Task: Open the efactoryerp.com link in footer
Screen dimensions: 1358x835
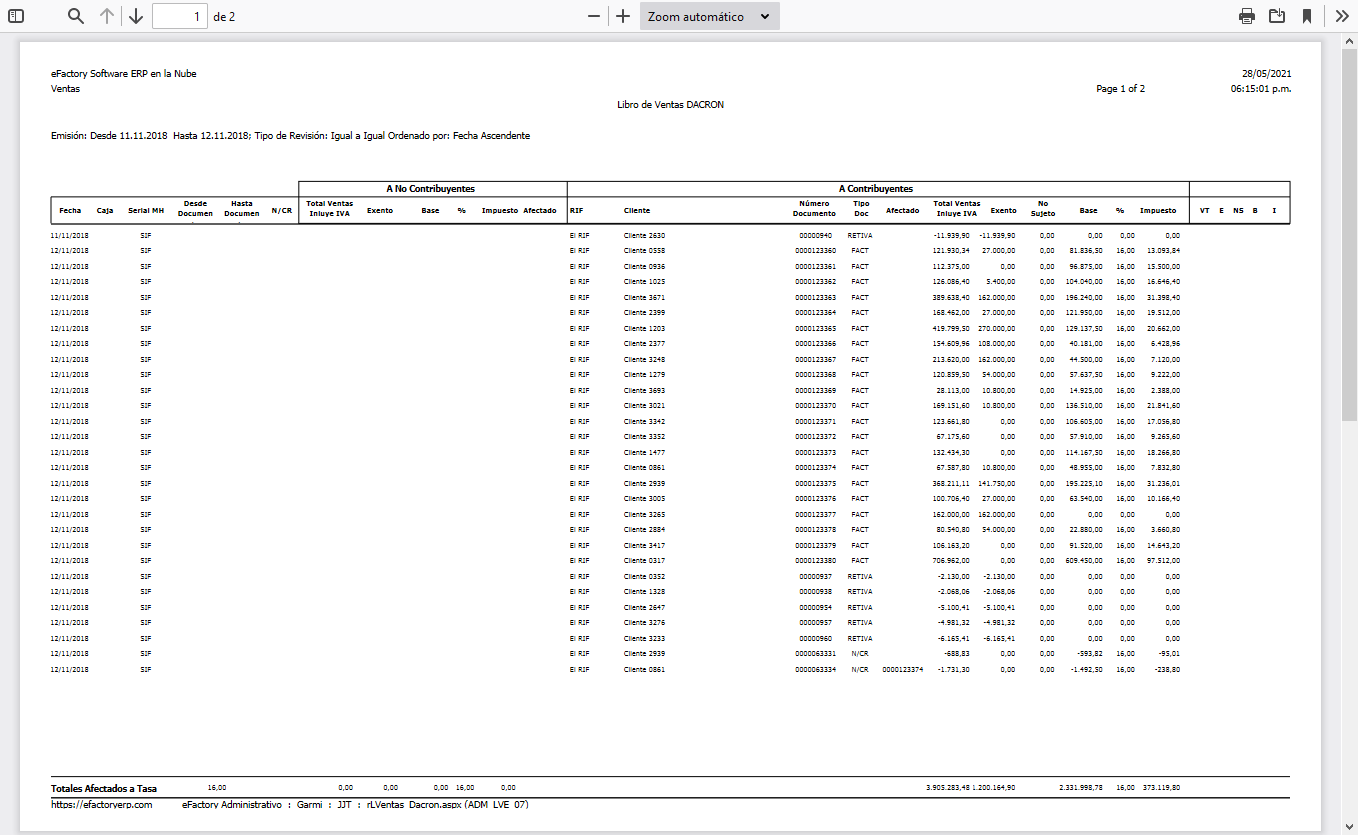Action: 101,804
